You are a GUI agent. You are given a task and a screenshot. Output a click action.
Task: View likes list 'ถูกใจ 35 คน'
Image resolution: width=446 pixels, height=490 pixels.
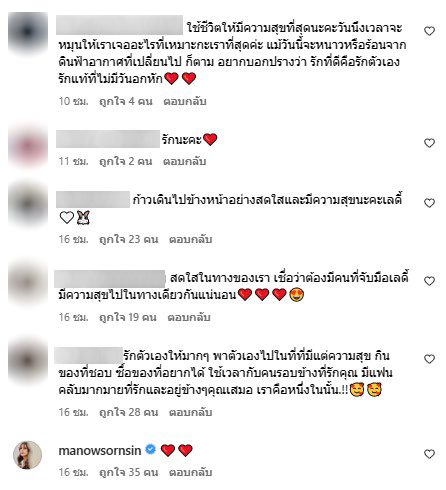point(129,472)
